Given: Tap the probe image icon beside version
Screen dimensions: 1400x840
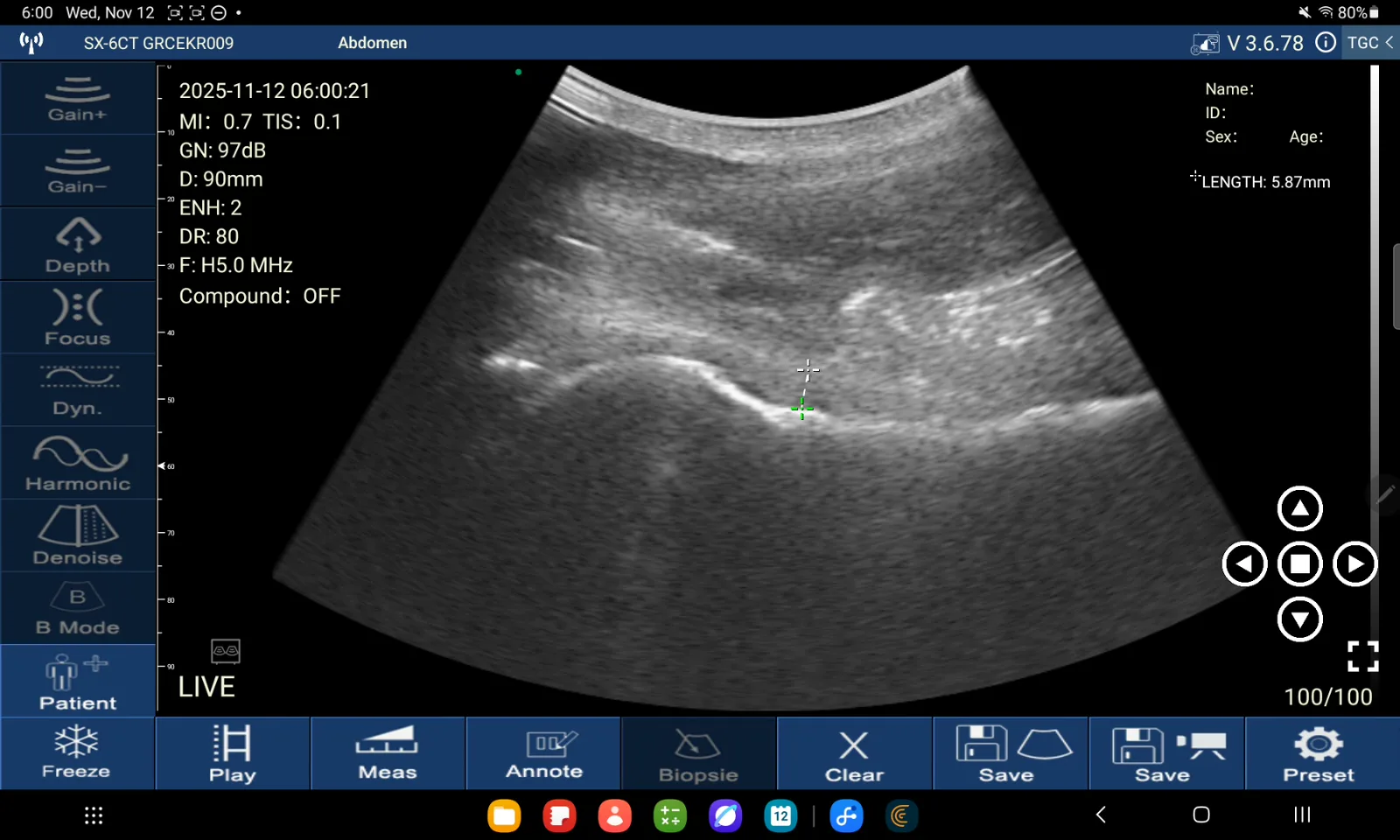Looking at the screenshot, I should [1205, 44].
